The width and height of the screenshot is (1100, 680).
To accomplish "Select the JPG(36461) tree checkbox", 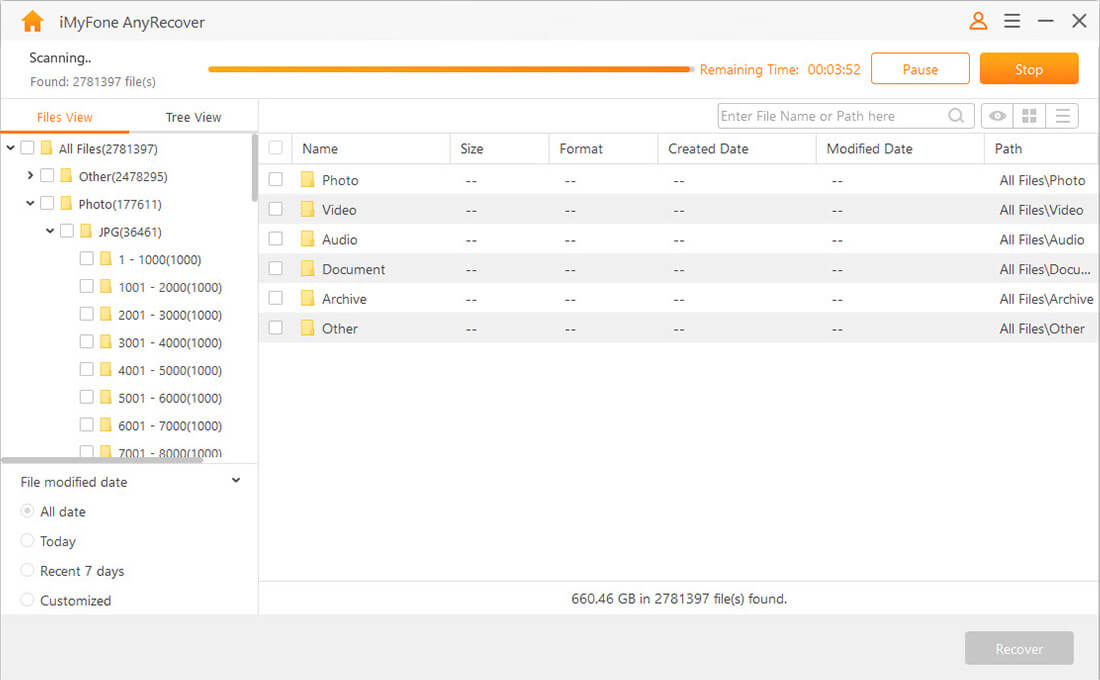I will pos(66,231).
